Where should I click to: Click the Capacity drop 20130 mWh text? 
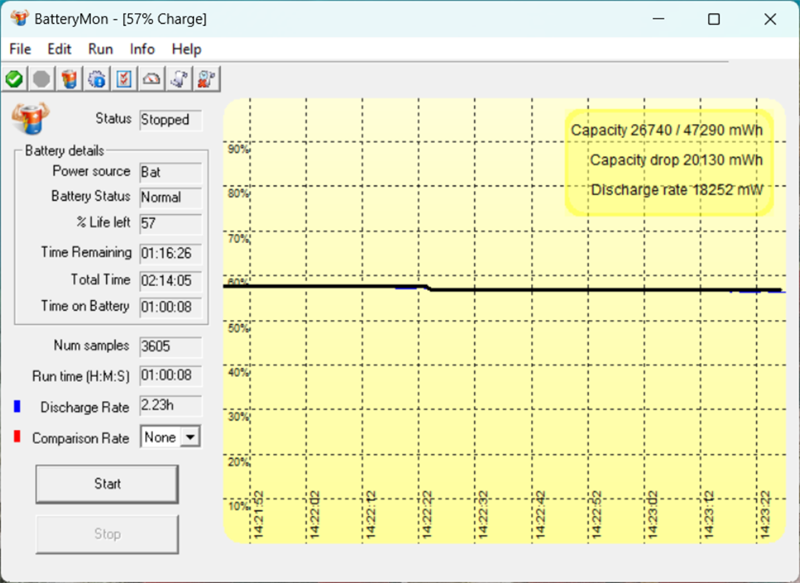pyautogui.click(x=677, y=160)
